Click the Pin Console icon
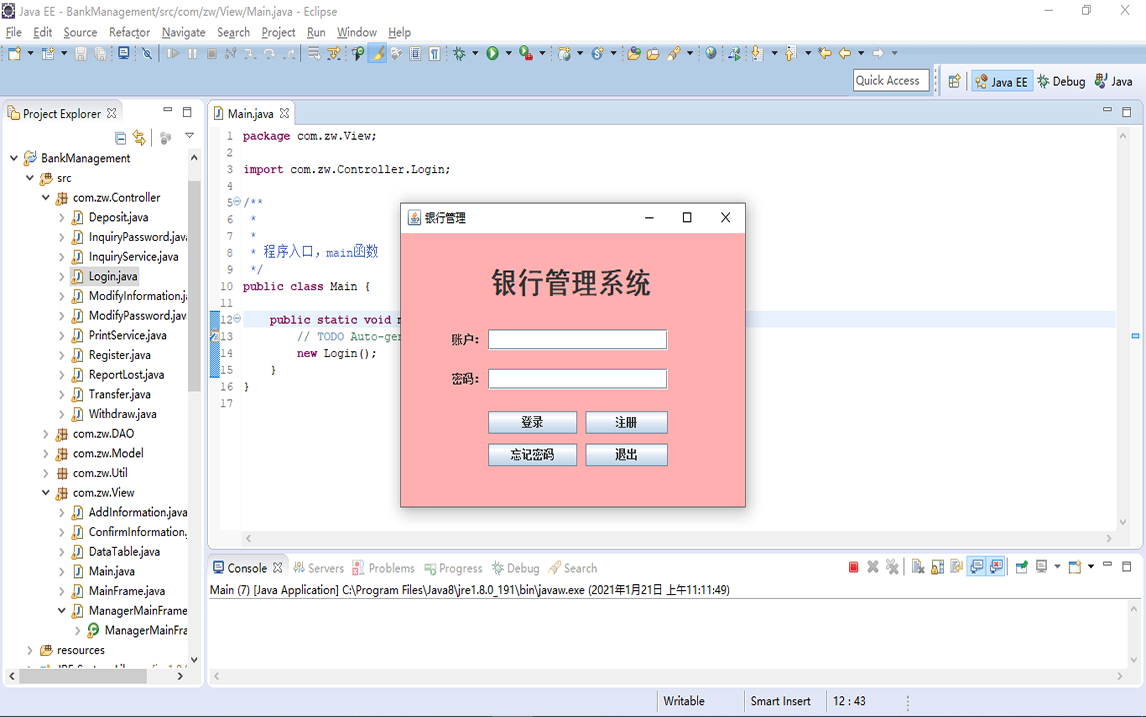This screenshot has height=717, width=1146. (x=1022, y=566)
